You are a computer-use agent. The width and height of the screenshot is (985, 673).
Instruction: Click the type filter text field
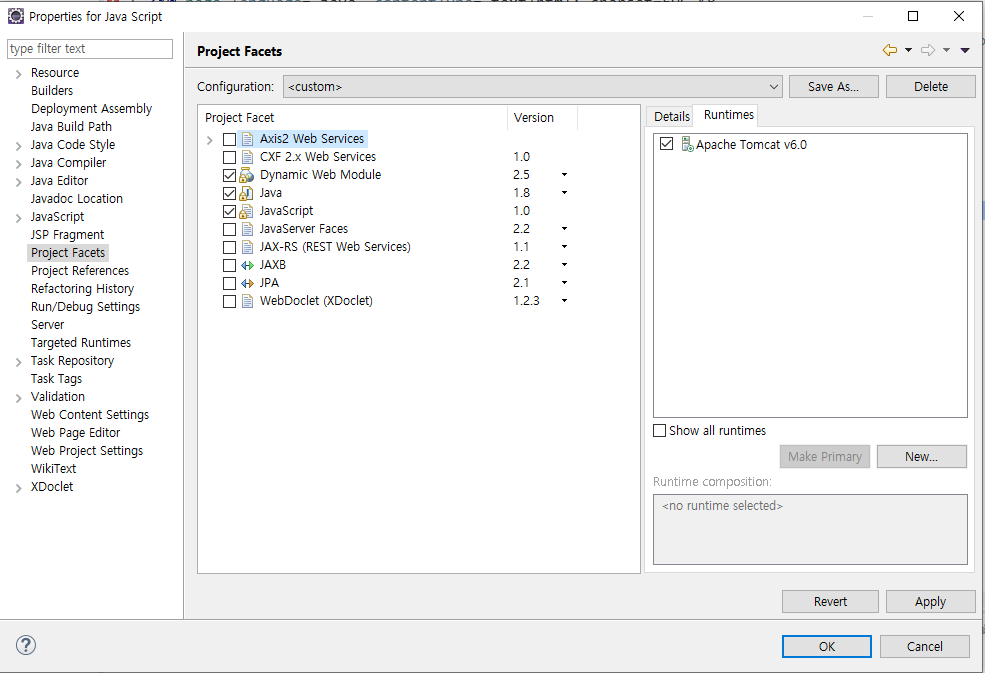click(x=90, y=49)
